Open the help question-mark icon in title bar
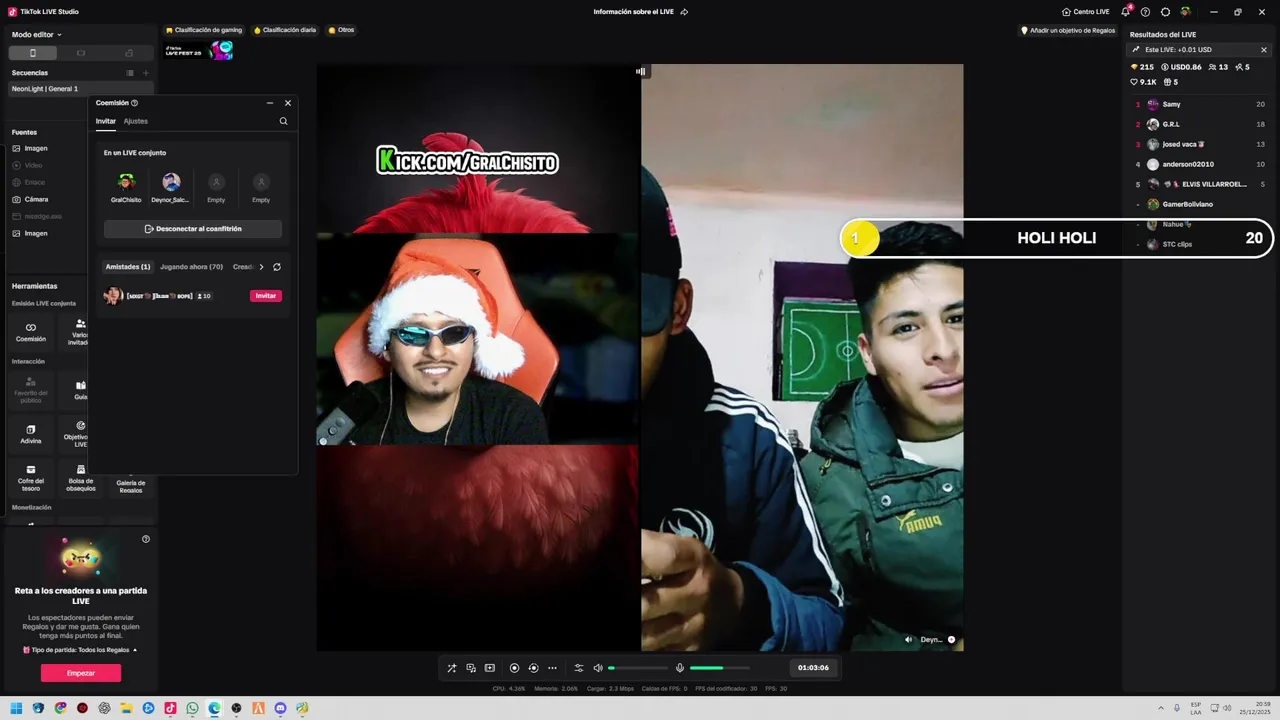The image size is (1280, 720). point(1145,12)
